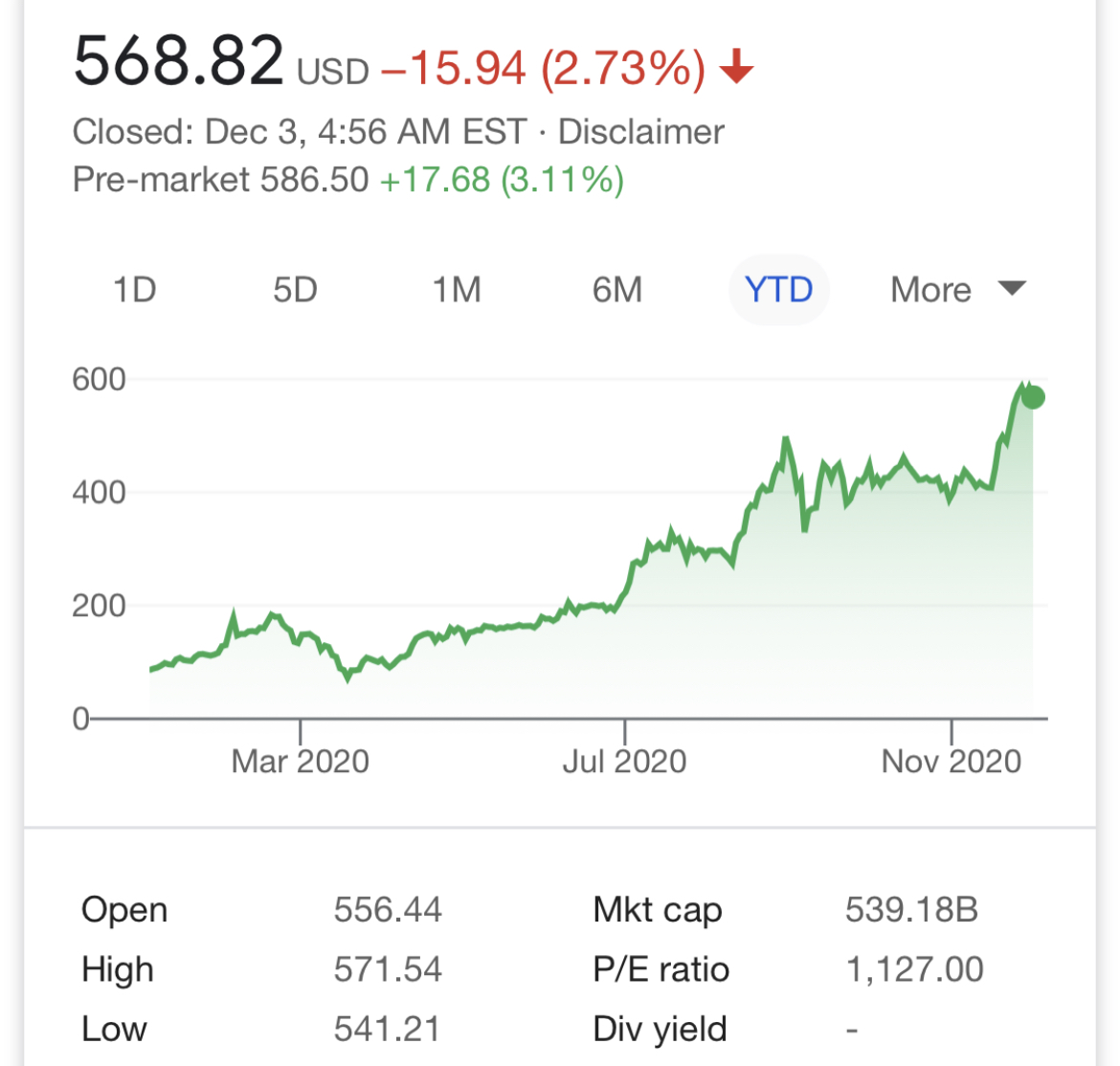The image size is (1120, 1066).
Task: Show the 6M chart range
Action: [x=617, y=289]
